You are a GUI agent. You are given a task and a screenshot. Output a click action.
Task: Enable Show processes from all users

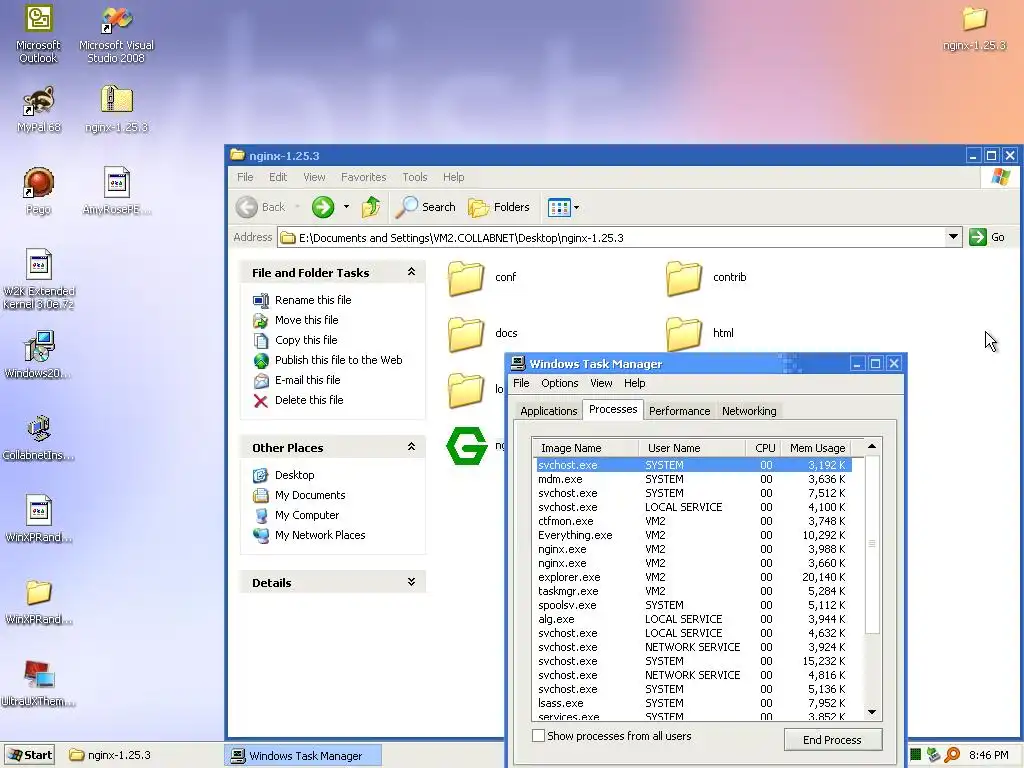(x=538, y=736)
